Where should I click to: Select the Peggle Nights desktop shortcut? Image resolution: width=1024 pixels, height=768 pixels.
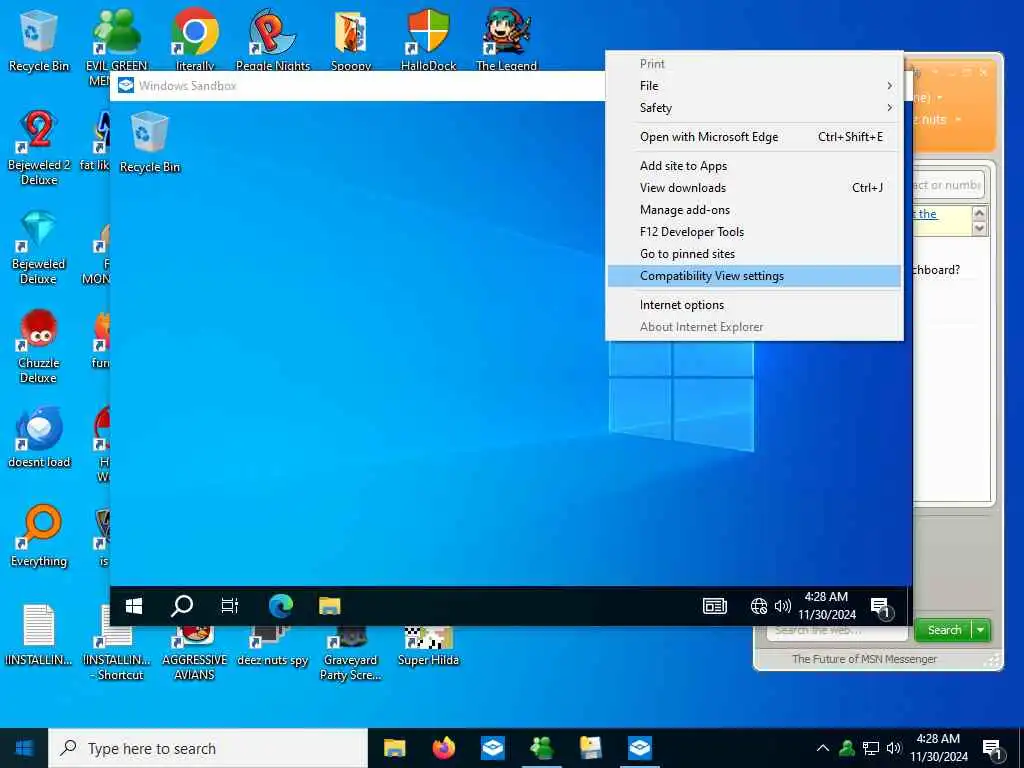click(x=273, y=40)
